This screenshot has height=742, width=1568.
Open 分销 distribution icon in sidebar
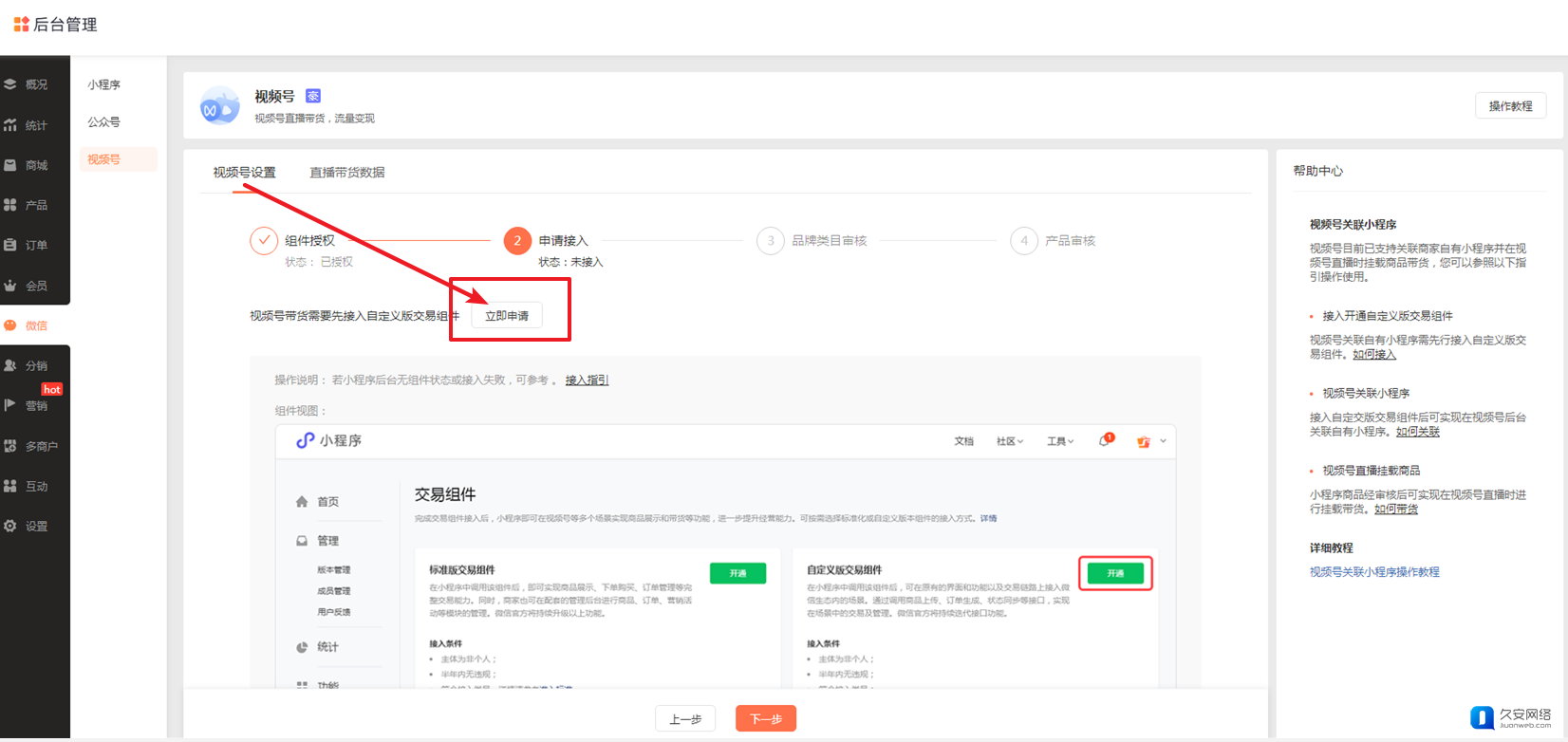(x=10, y=365)
